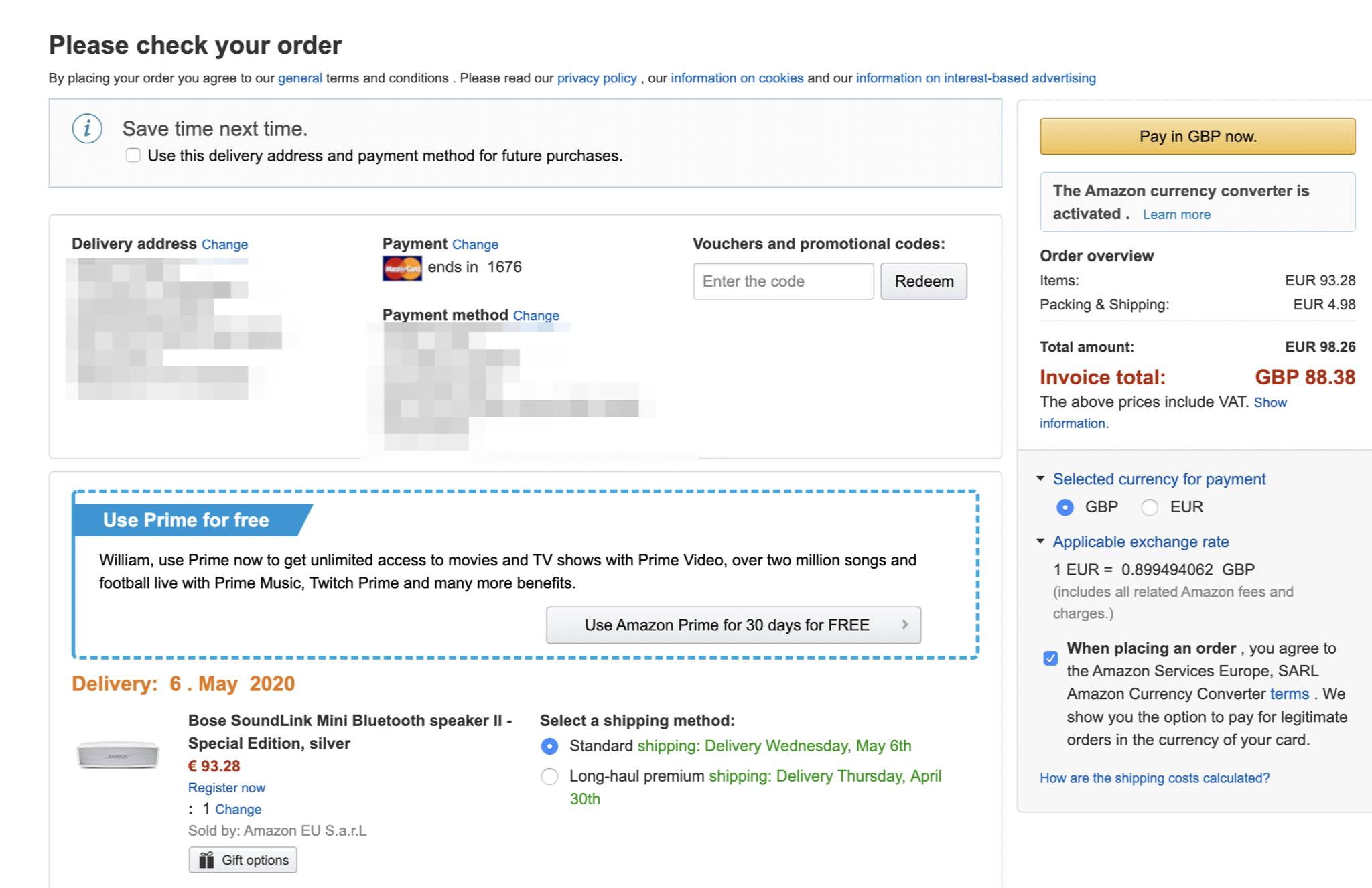
Task: Choose Standard shipping option
Action: click(549, 746)
